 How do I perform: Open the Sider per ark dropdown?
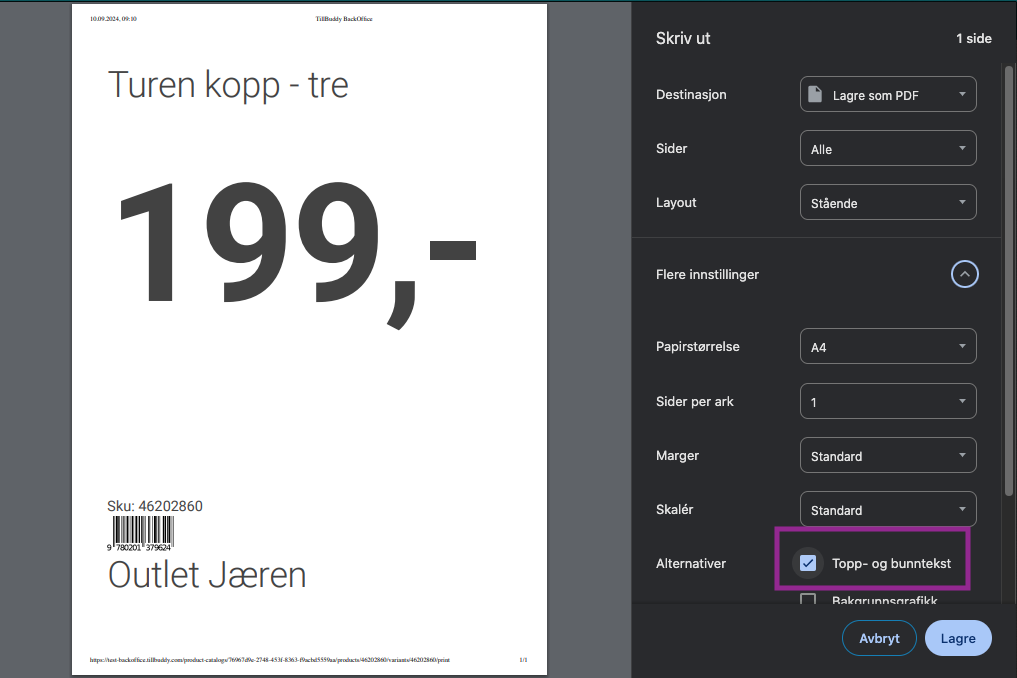coord(888,401)
